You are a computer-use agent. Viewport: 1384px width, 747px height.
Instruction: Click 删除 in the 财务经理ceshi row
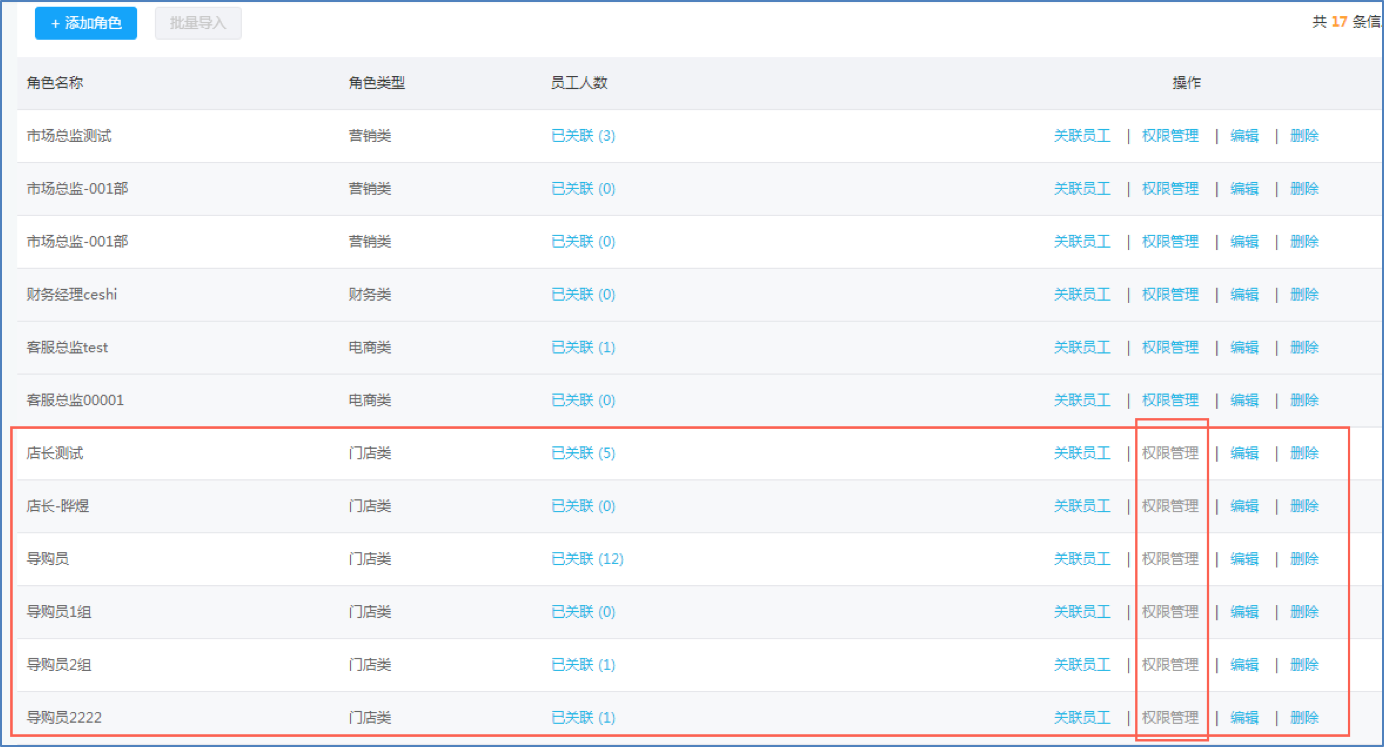tap(1304, 295)
